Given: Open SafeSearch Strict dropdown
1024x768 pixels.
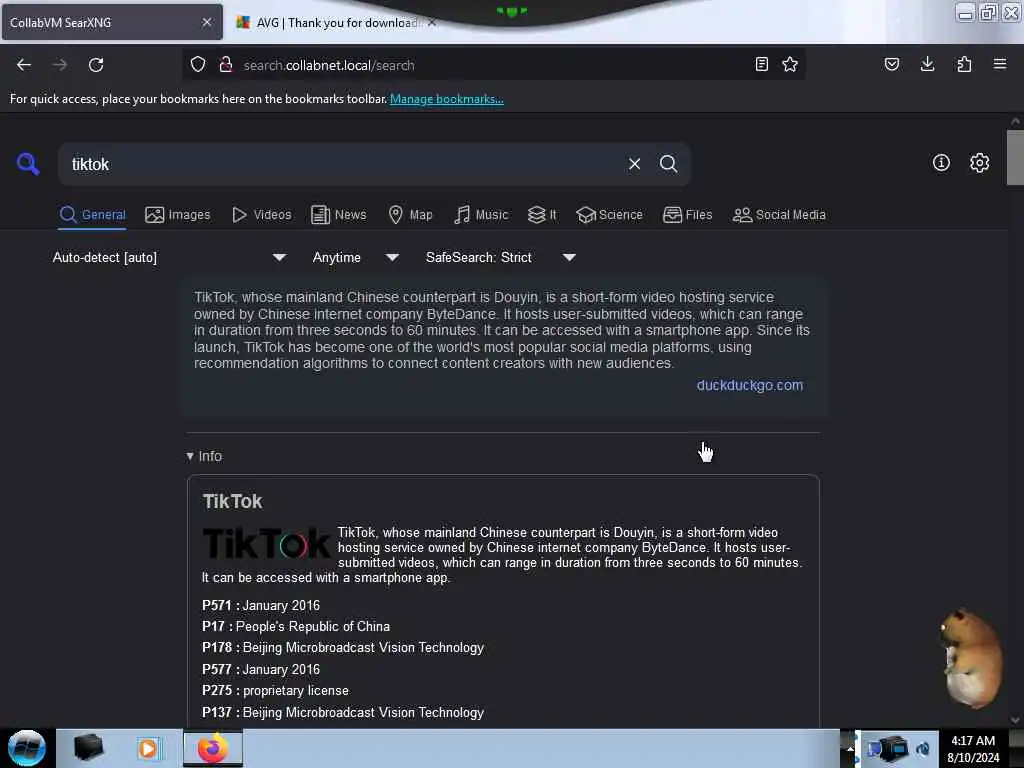Looking at the screenshot, I should coord(501,257).
